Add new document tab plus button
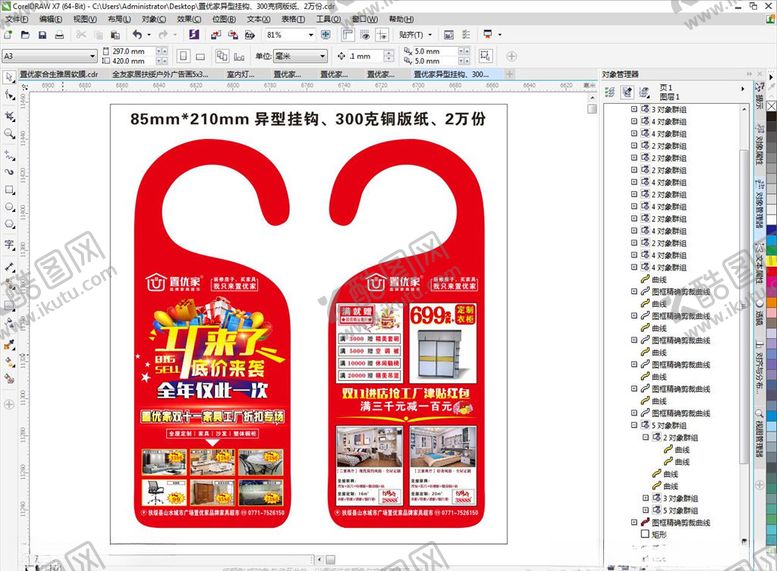Screen dimensions: 777x571 click(x=509, y=74)
